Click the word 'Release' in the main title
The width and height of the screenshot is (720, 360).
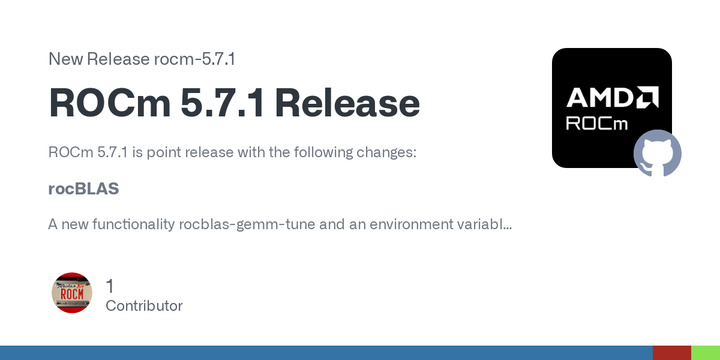click(x=347, y=103)
